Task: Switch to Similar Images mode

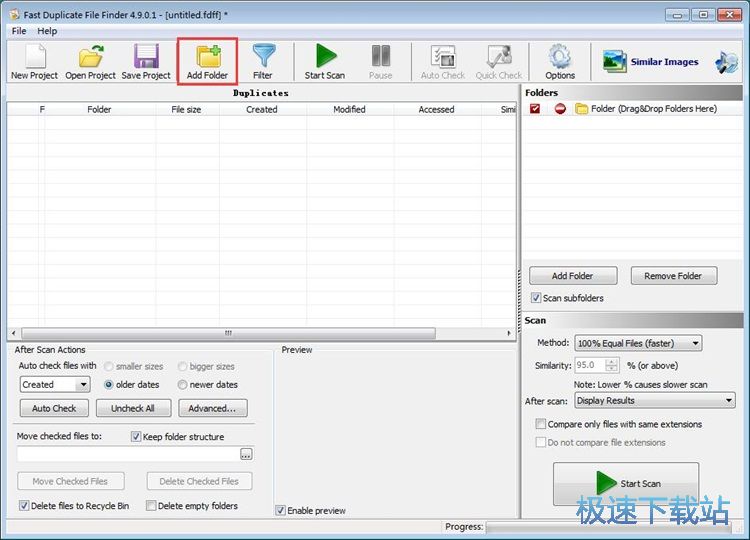Action: pyautogui.click(x=652, y=62)
